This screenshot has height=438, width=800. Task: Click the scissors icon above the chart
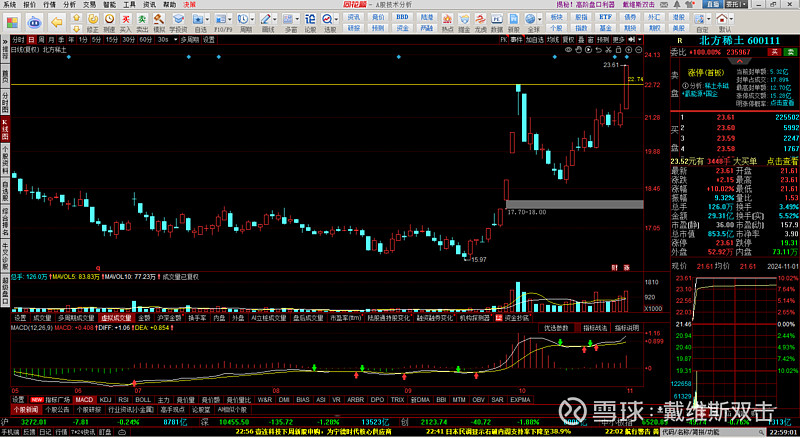pyautogui.click(x=608, y=50)
